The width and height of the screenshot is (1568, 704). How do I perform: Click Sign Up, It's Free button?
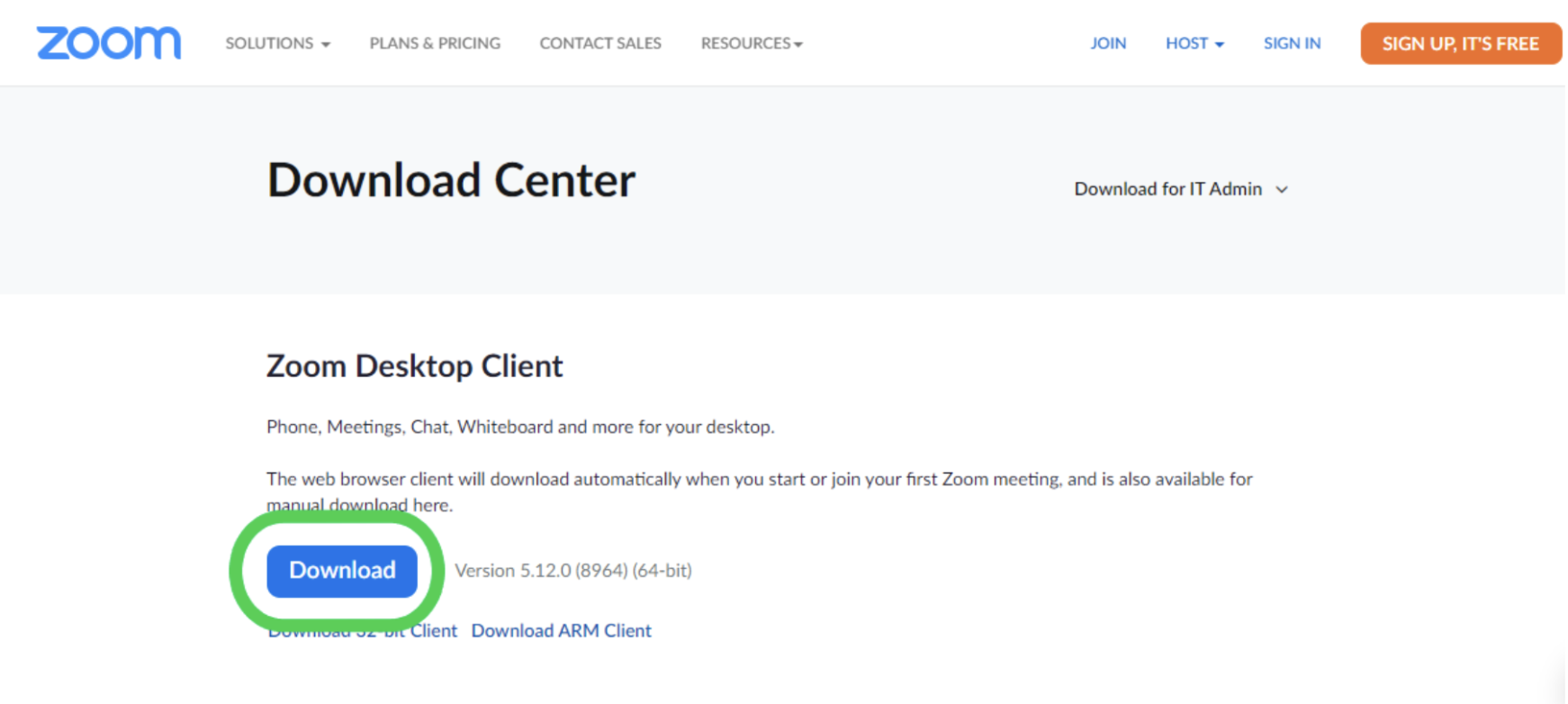pyautogui.click(x=1460, y=44)
